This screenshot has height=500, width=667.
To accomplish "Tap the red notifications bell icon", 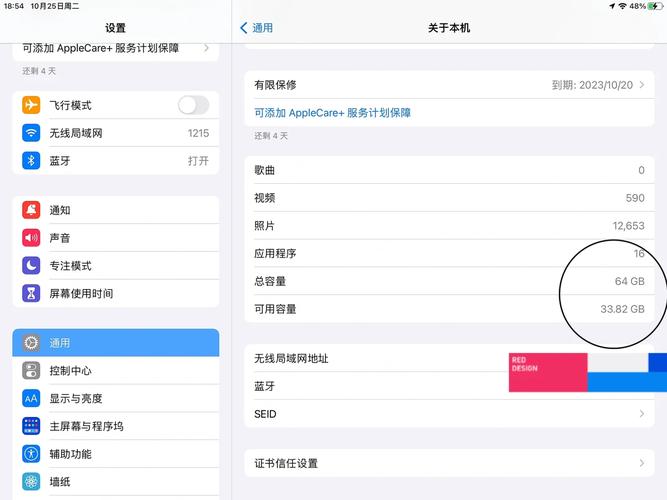I will (x=31, y=210).
